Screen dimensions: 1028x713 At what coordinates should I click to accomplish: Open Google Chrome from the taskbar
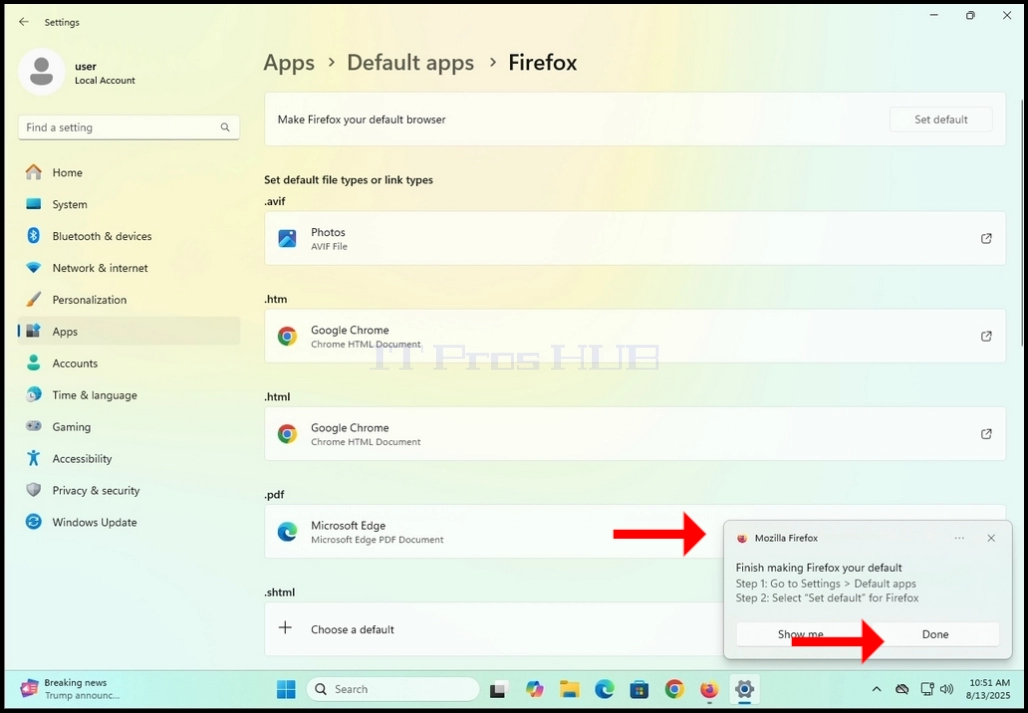click(x=674, y=689)
